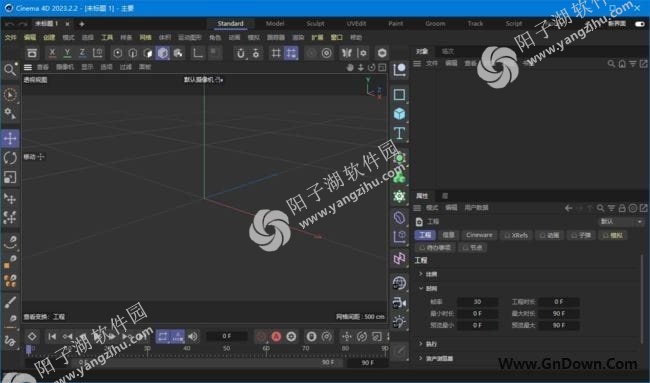650x383 pixels.
Task: Click the max time field 90 F
Action: 558,313
